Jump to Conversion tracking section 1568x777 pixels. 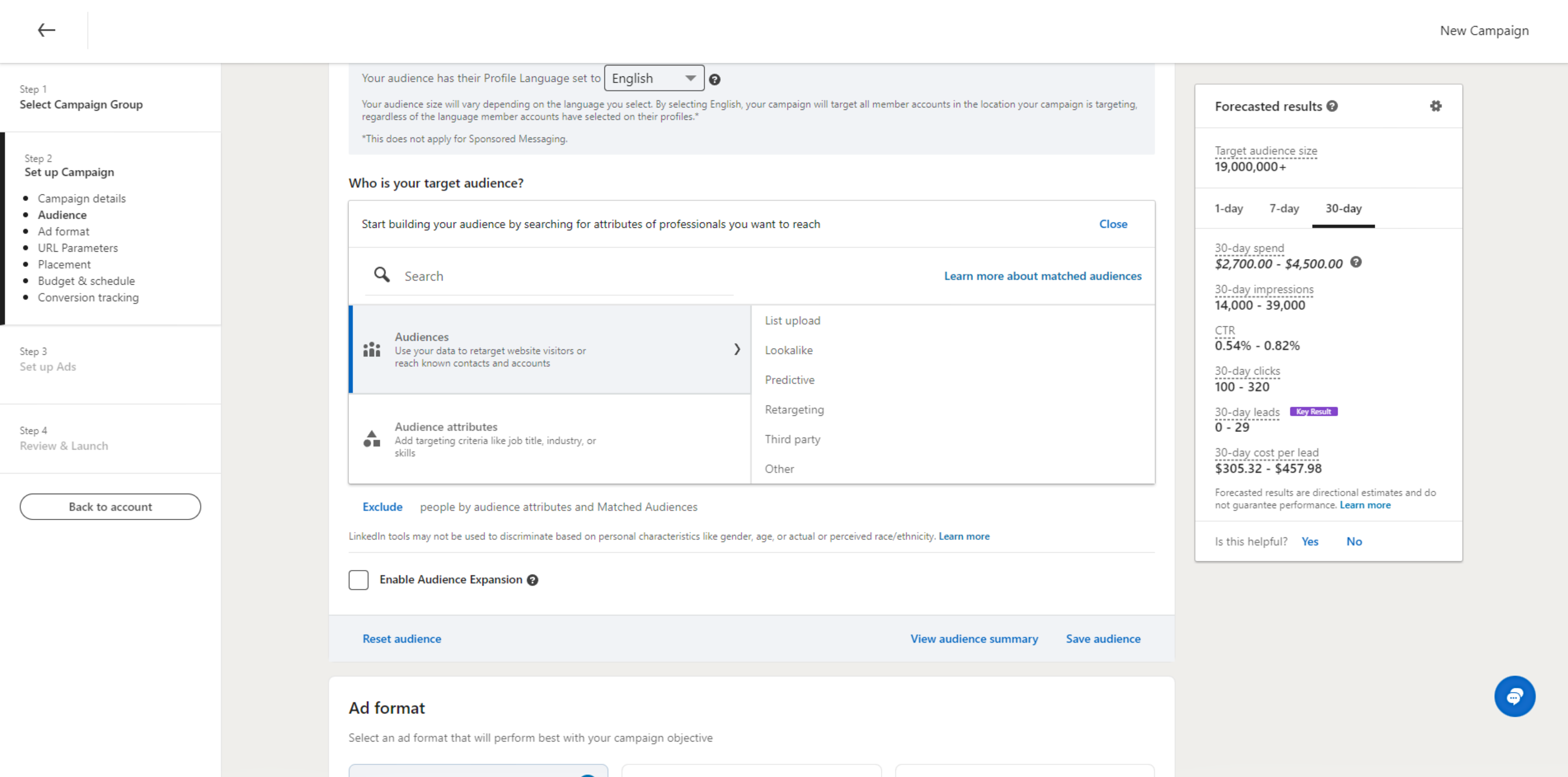[88, 297]
